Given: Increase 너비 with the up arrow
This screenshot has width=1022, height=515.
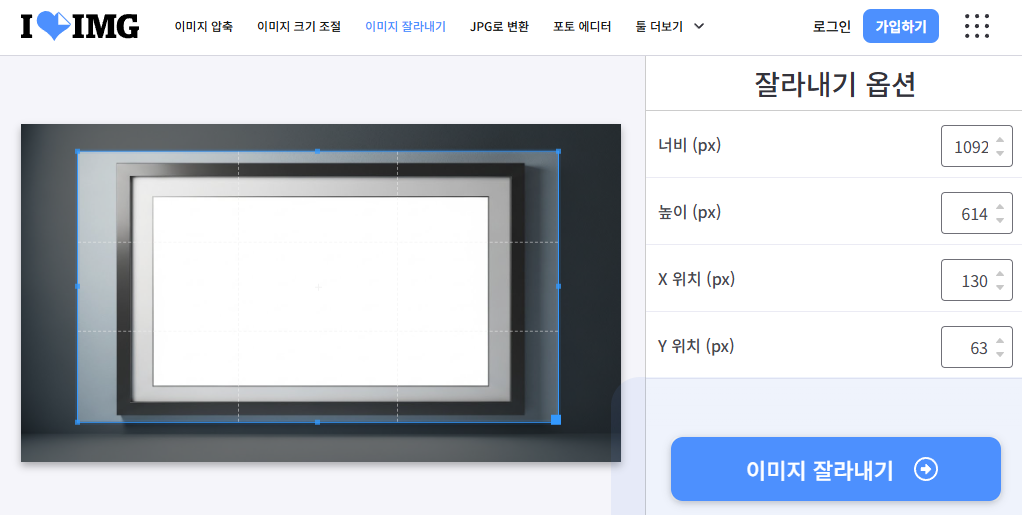Looking at the screenshot, I should pyautogui.click(x=1000, y=140).
